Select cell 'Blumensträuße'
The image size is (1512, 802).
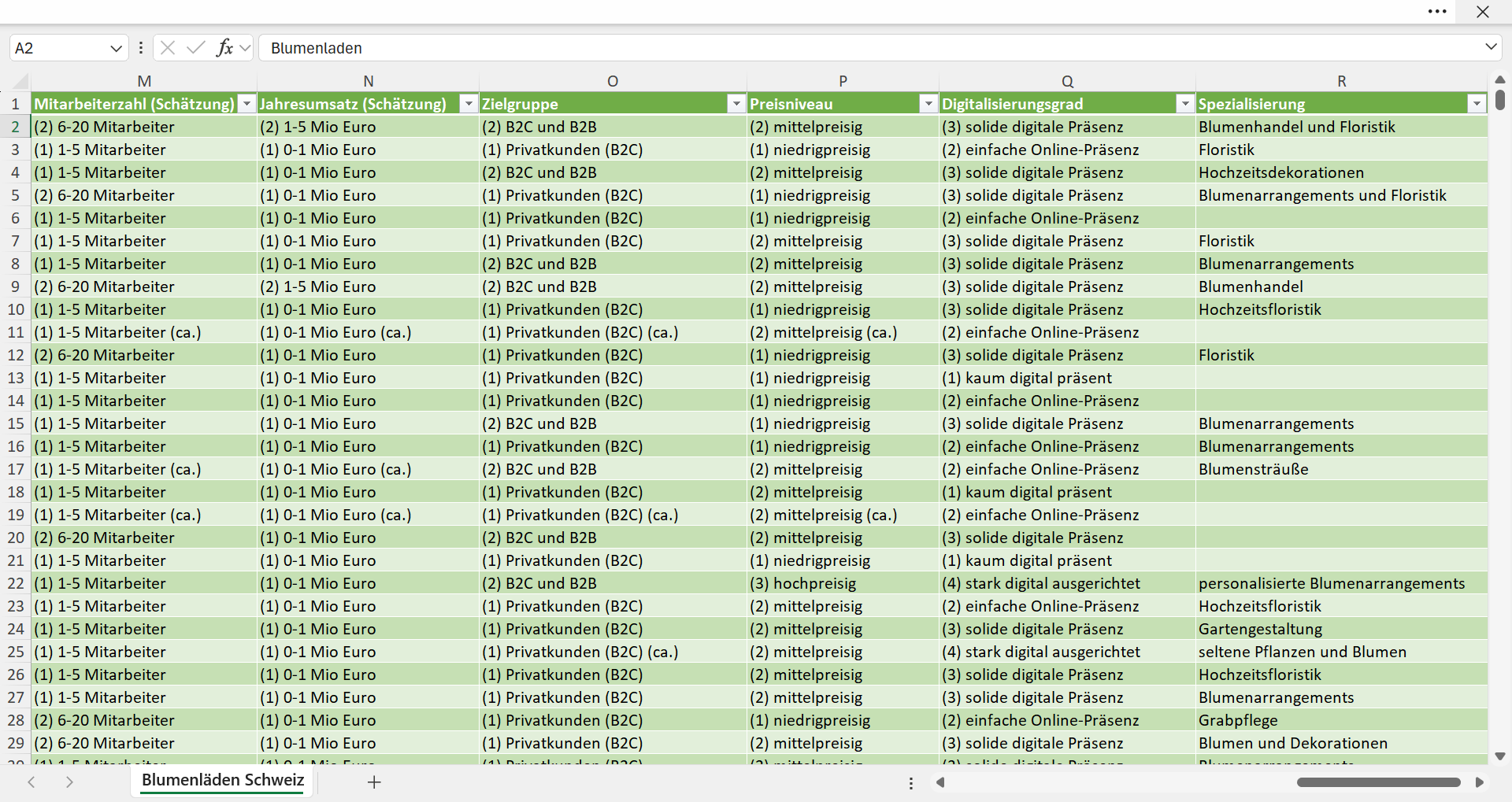click(1342, 469)
